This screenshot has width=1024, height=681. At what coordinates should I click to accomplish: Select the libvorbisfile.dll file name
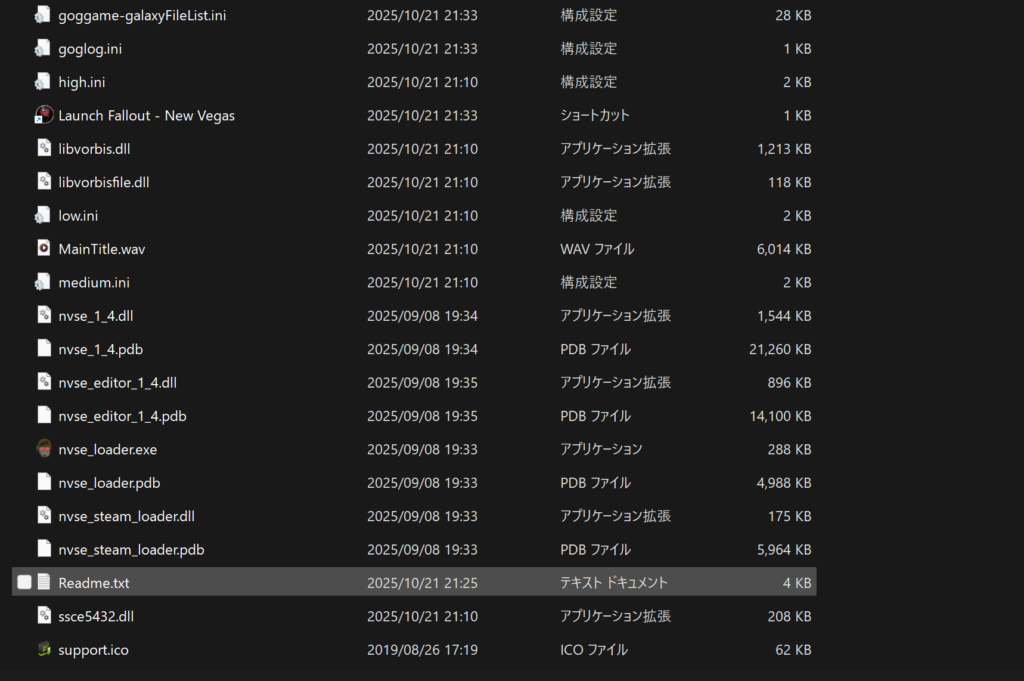click(x=104, y=182)
